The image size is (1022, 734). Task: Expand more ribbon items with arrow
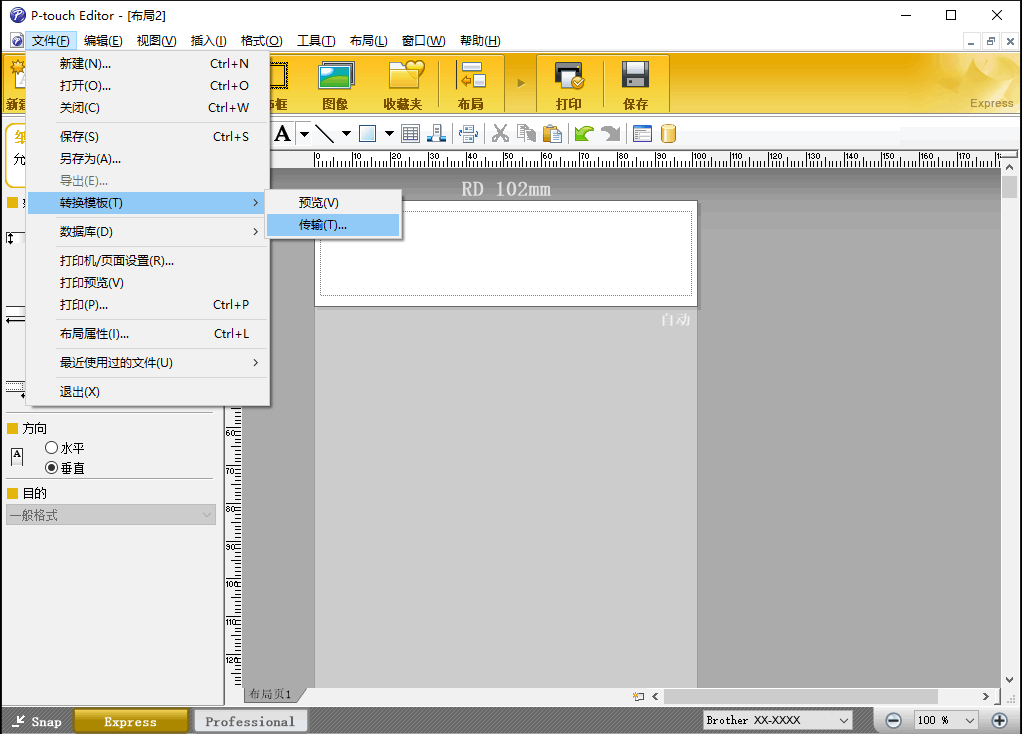coord(521,83)
